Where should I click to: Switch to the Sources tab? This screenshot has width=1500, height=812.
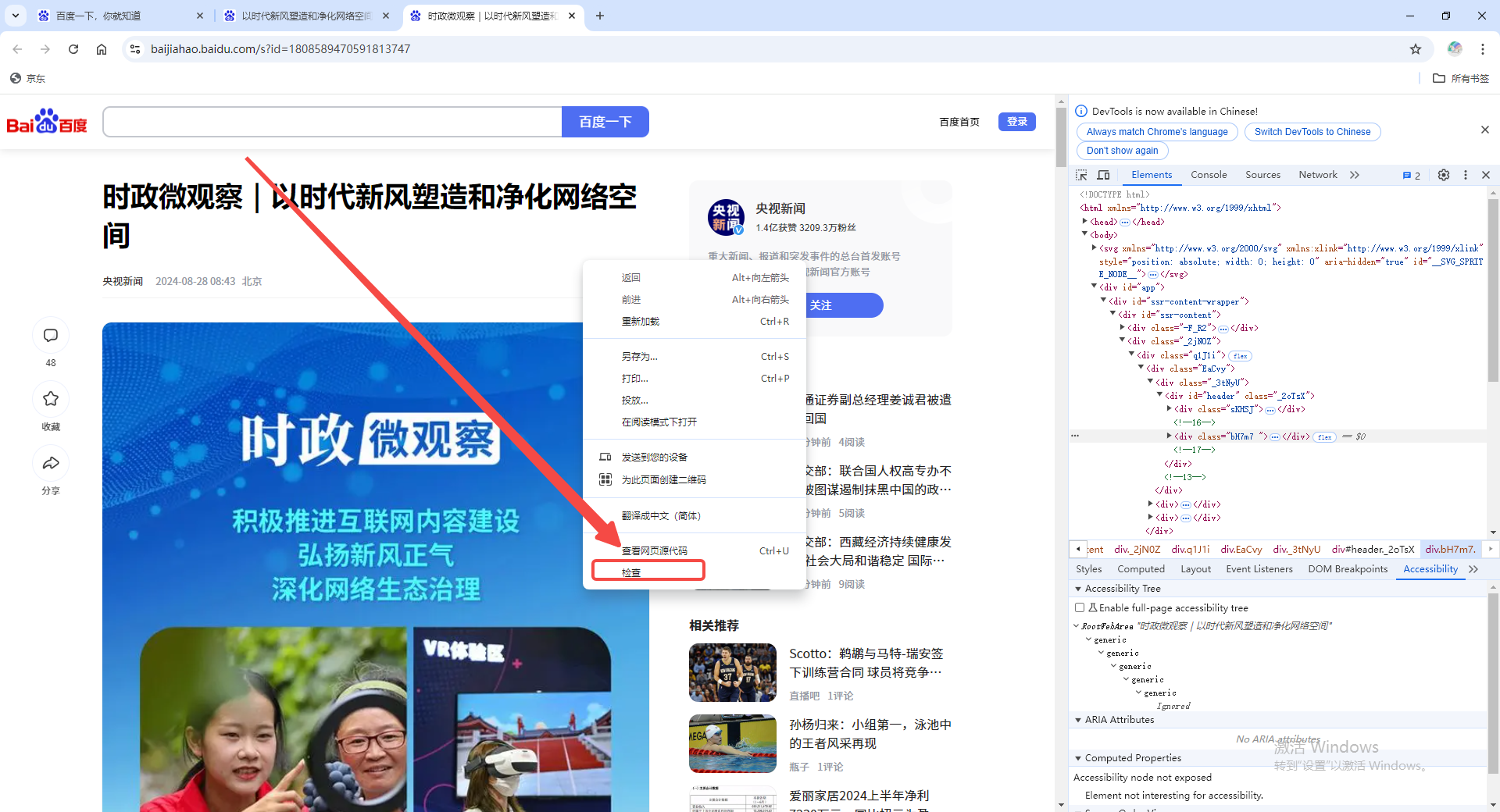point(1262,175)
